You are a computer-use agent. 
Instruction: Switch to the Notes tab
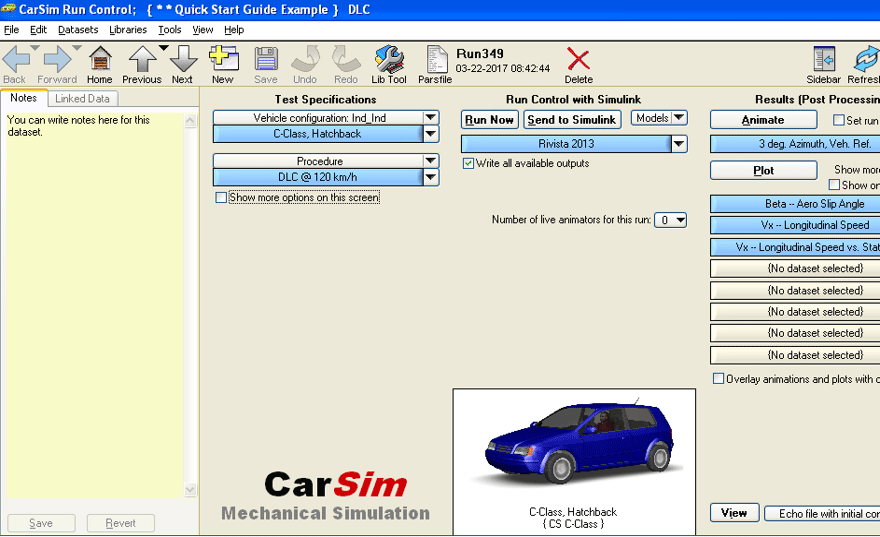tap(24, 98)
